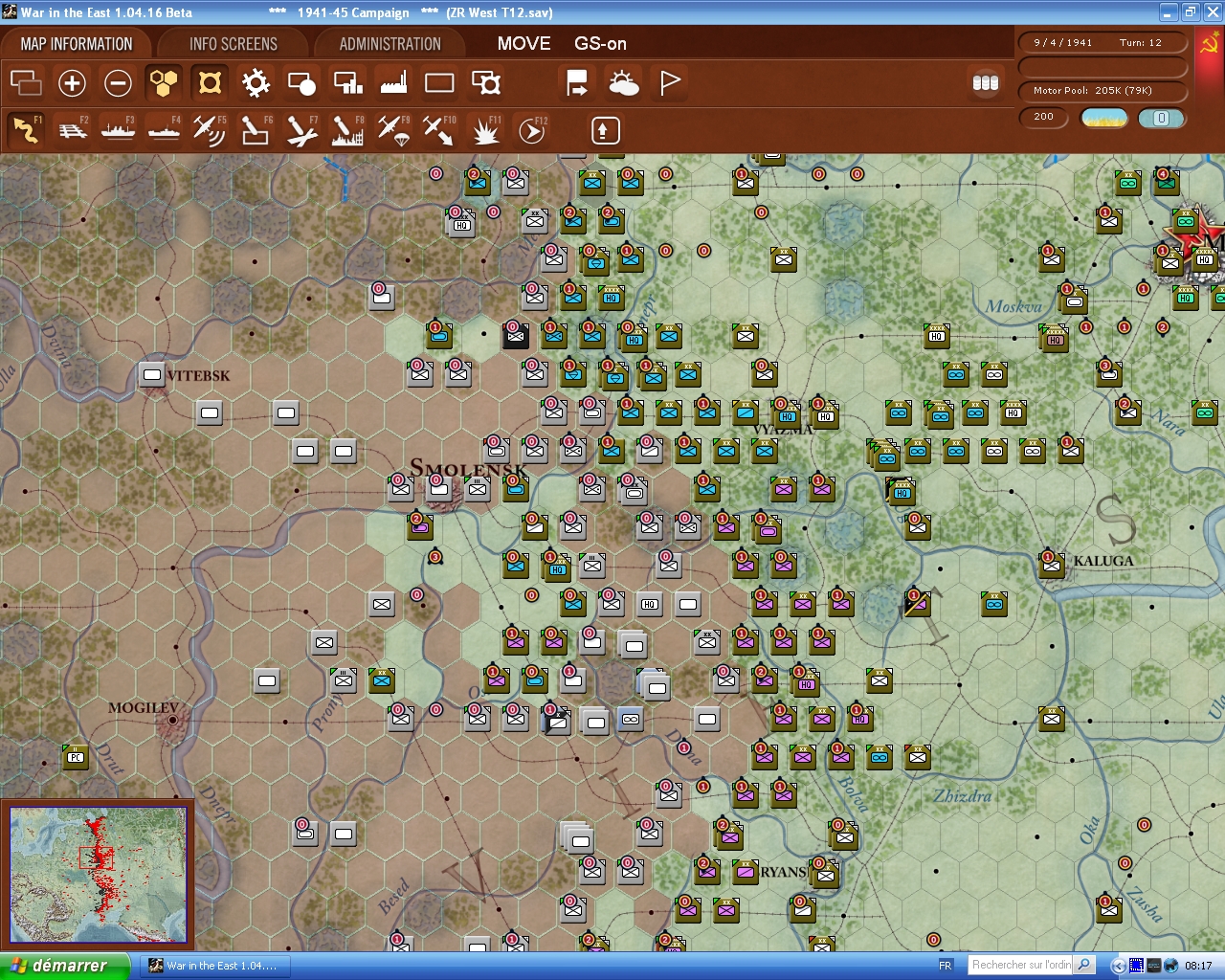
Task: Select the F10 plane-with-arrow air mode
Action: (439, 130)
